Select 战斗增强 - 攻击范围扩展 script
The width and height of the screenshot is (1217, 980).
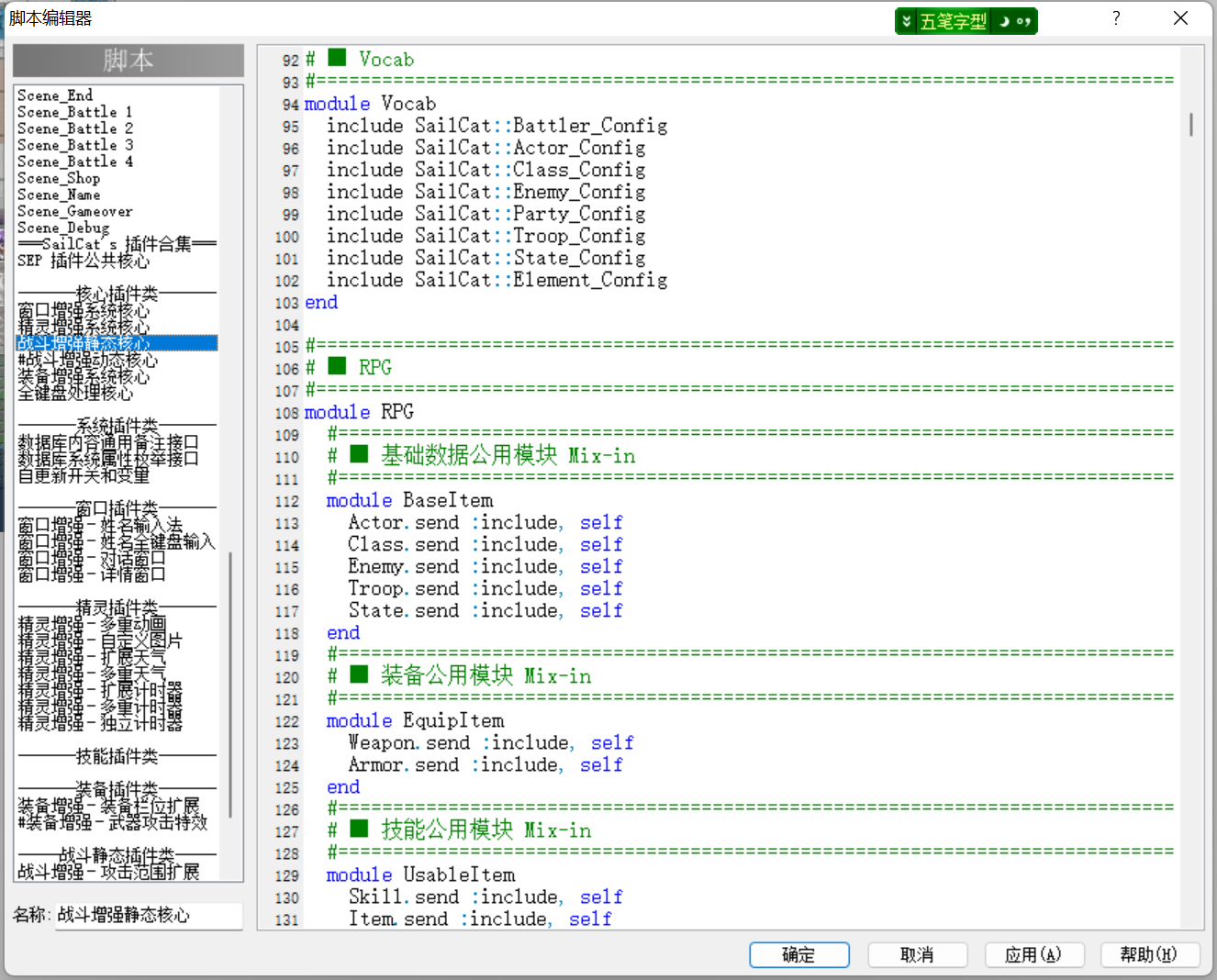(108, 872)
